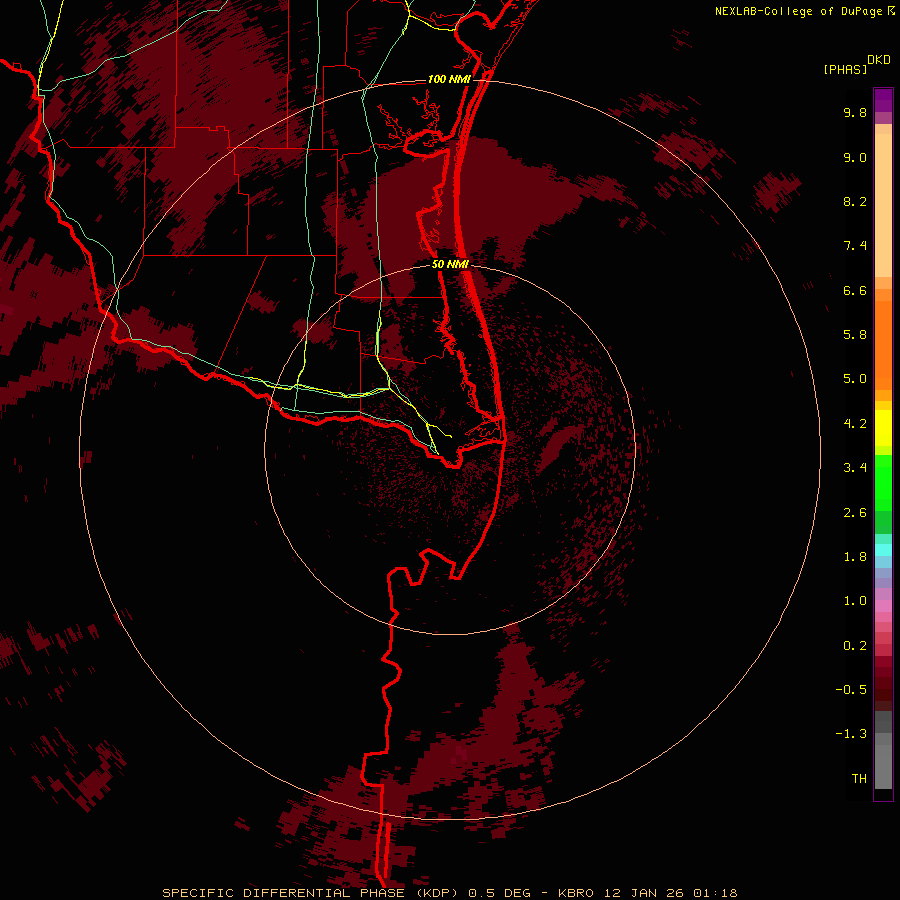
Task: Click the 1.8 legend value
Action: pyautogui.click(x=855, y=557)
